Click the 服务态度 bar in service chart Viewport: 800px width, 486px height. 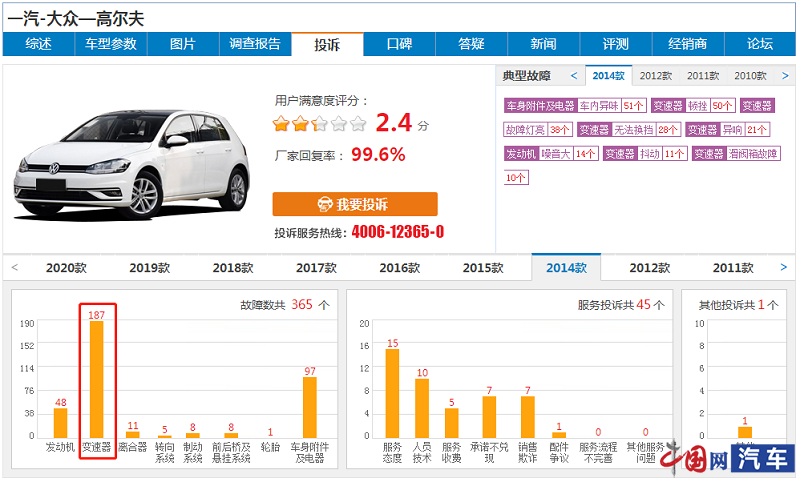point(392,392)
